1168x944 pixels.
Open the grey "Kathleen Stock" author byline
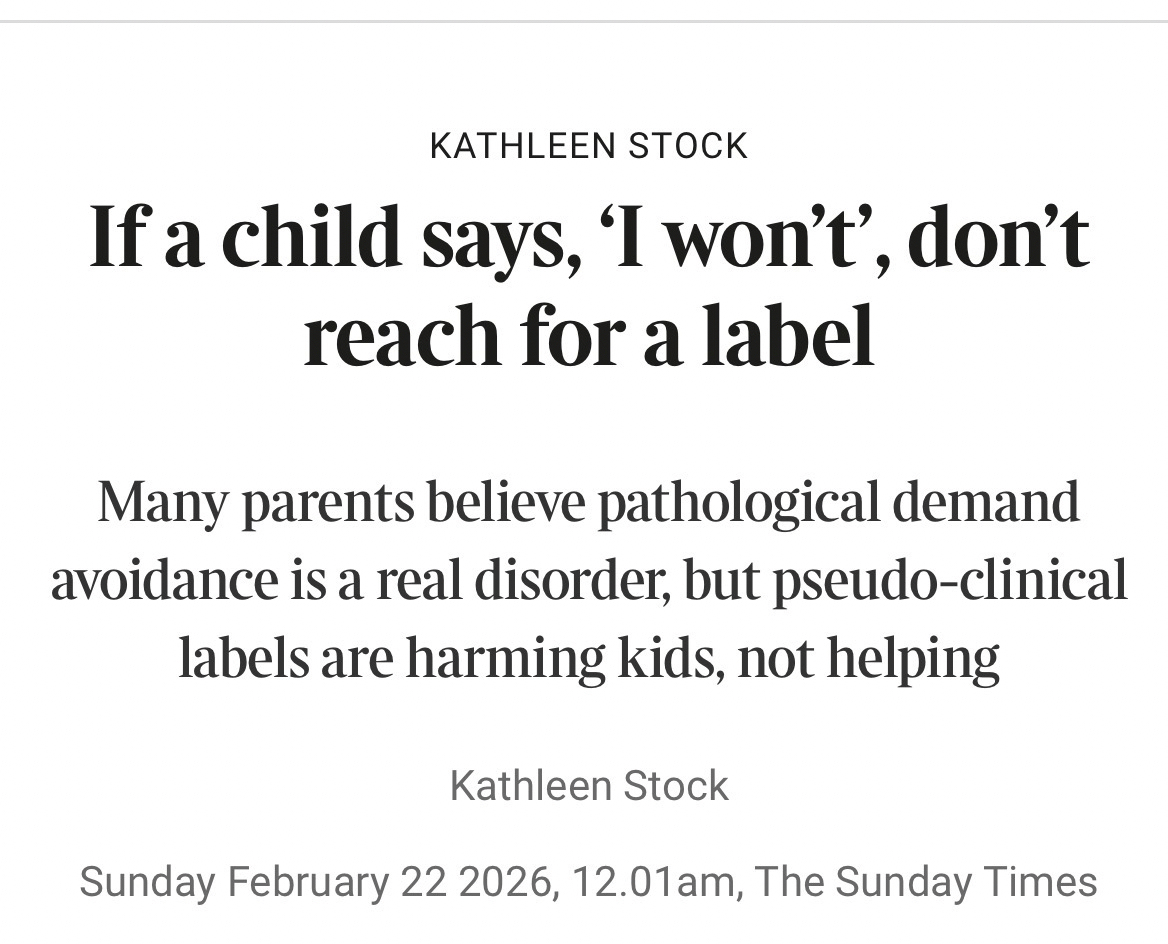(x=589, y=786)
